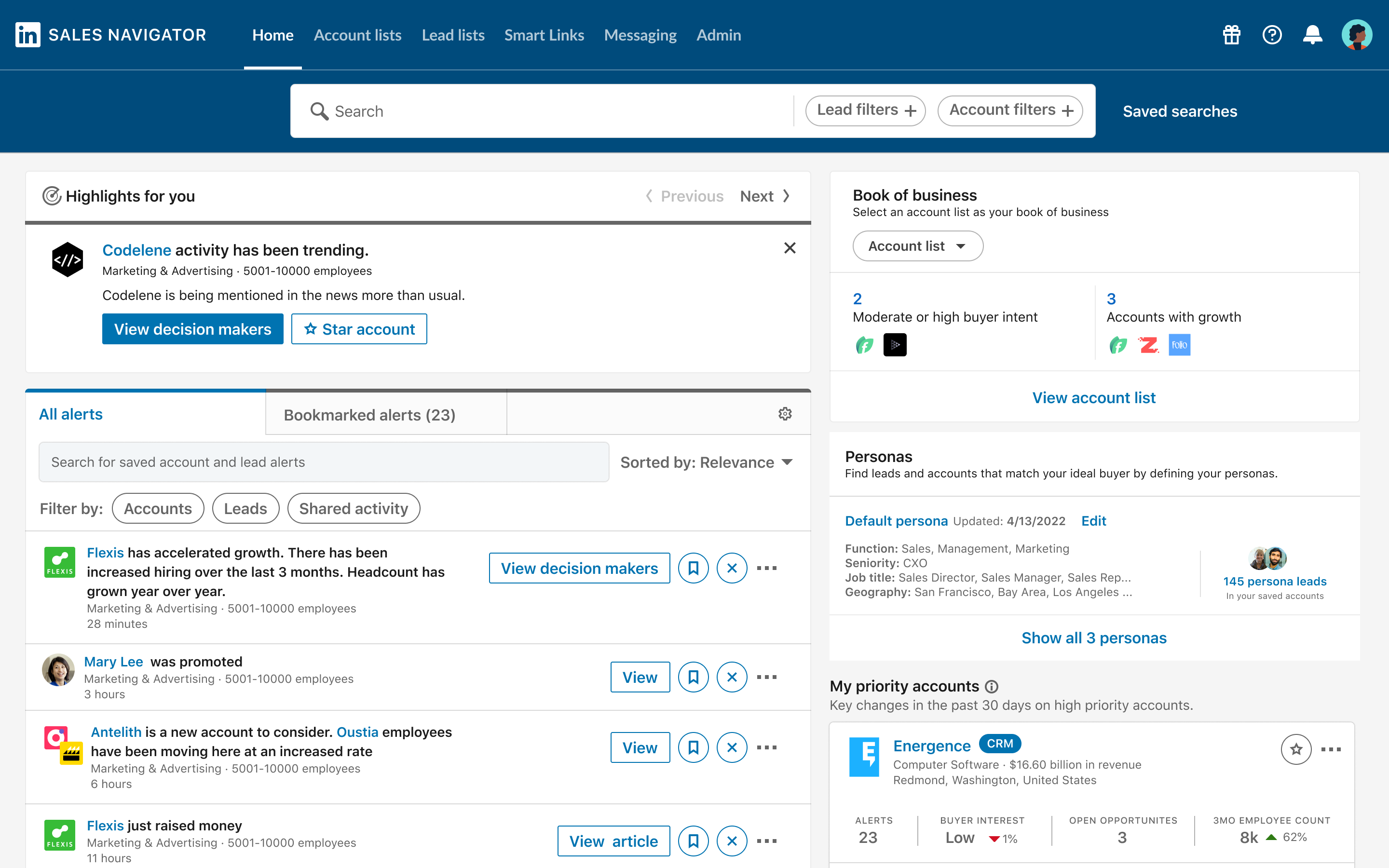Click the red Z logo under accounts with growth
Image resolution: width=1389 pixels, height=868 pixels.
click(1148, 345)
